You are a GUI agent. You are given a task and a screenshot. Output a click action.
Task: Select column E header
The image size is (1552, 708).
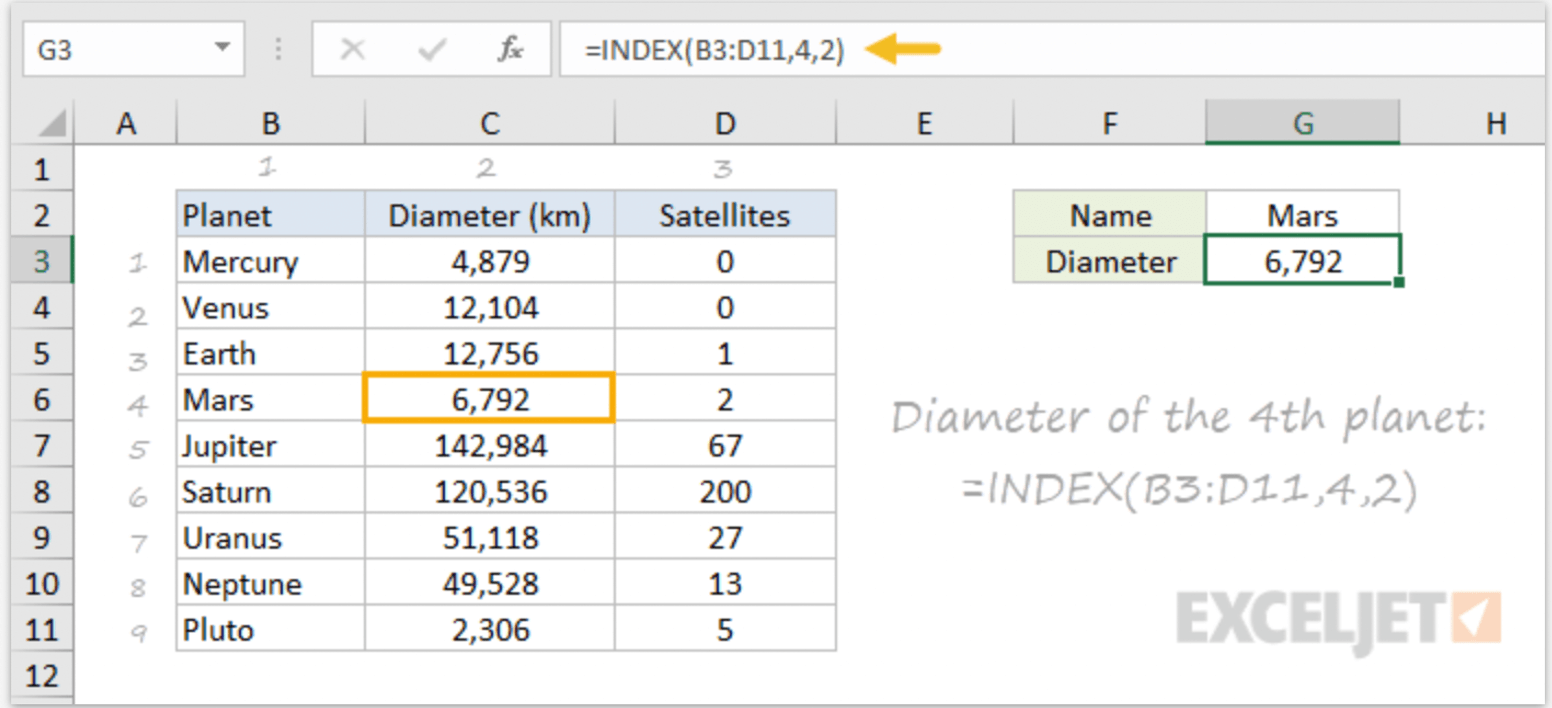924,123
